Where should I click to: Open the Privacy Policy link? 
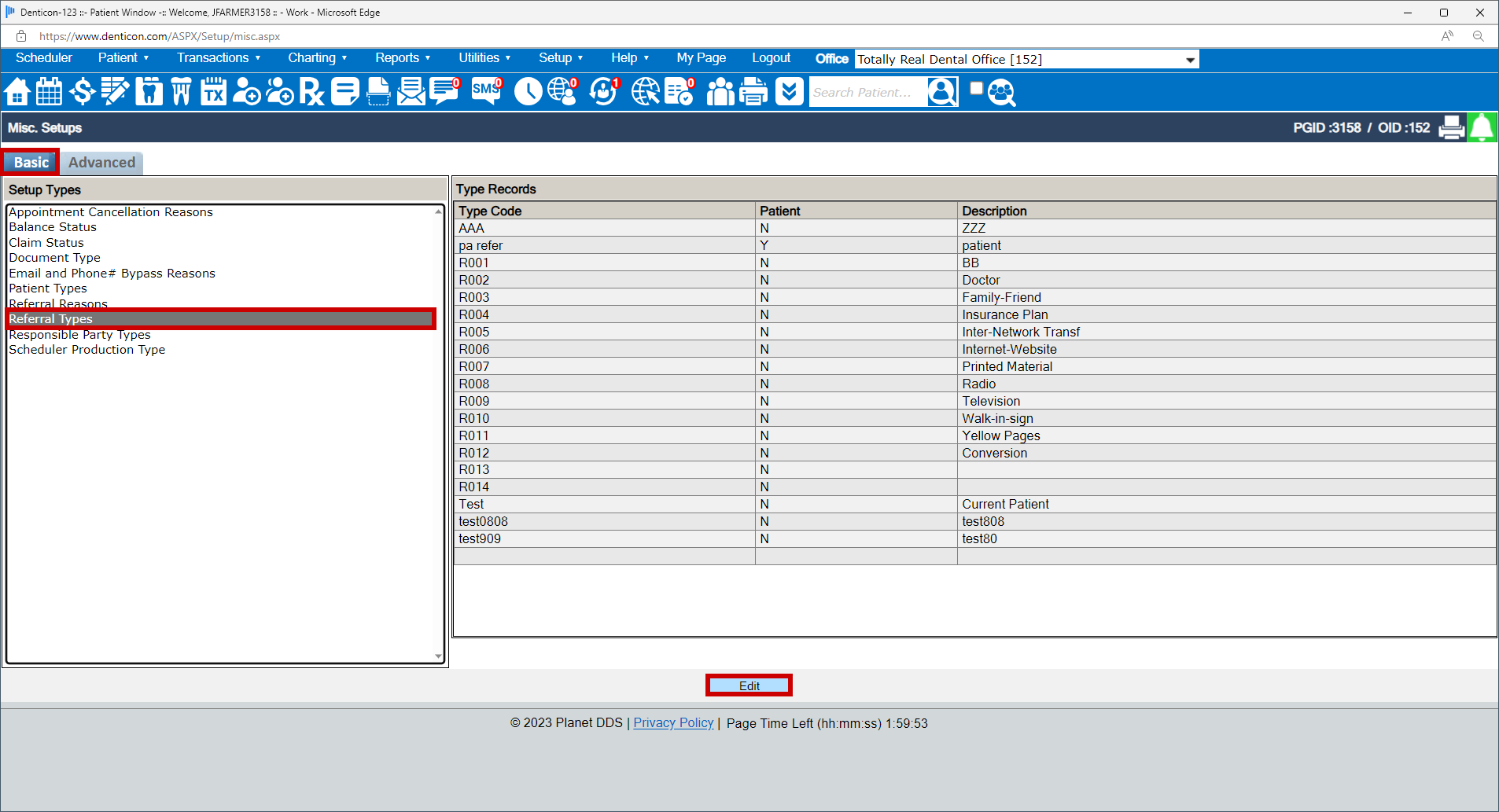tap(673, 722)
